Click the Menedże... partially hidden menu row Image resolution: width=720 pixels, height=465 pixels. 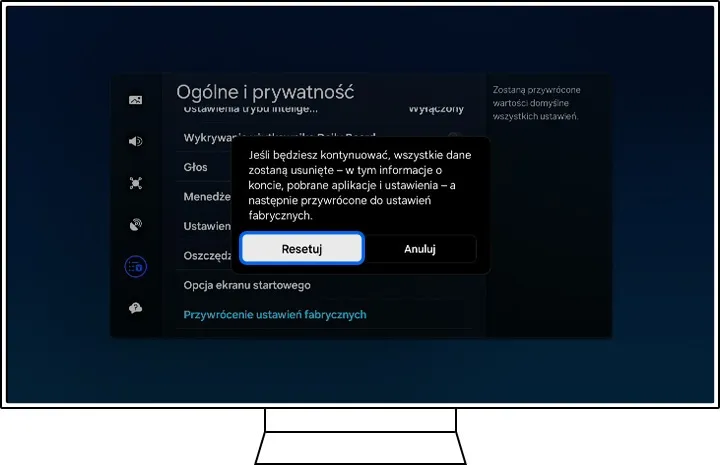click(205, 196)
